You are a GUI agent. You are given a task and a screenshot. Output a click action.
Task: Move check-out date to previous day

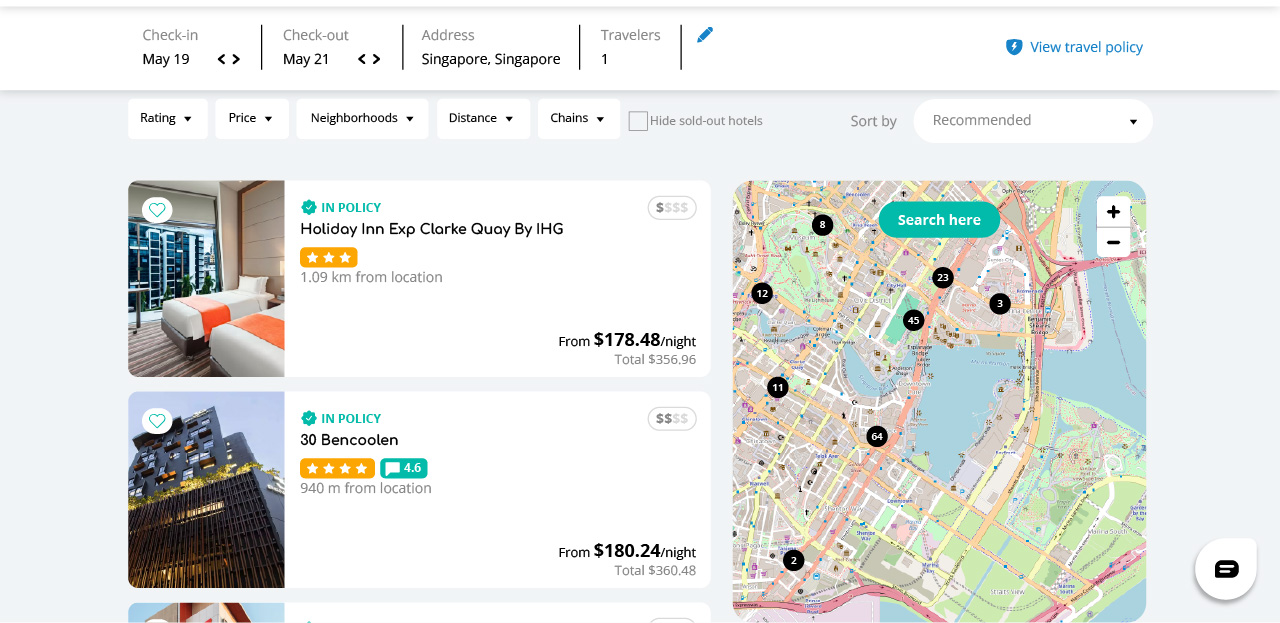click(x=362, y=59)
